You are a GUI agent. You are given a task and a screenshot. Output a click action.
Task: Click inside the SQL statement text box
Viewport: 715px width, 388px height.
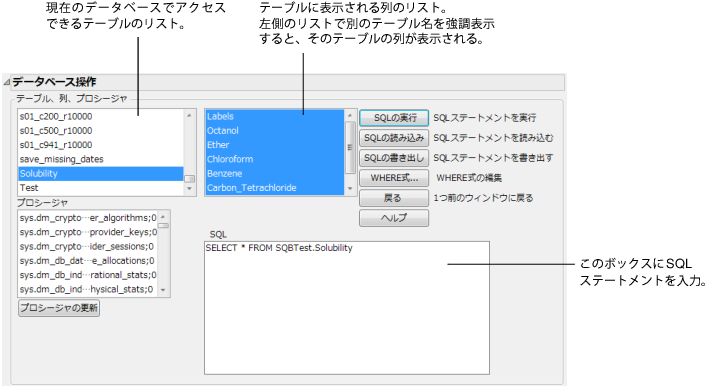pyautogui.click(x=347, y=308)
